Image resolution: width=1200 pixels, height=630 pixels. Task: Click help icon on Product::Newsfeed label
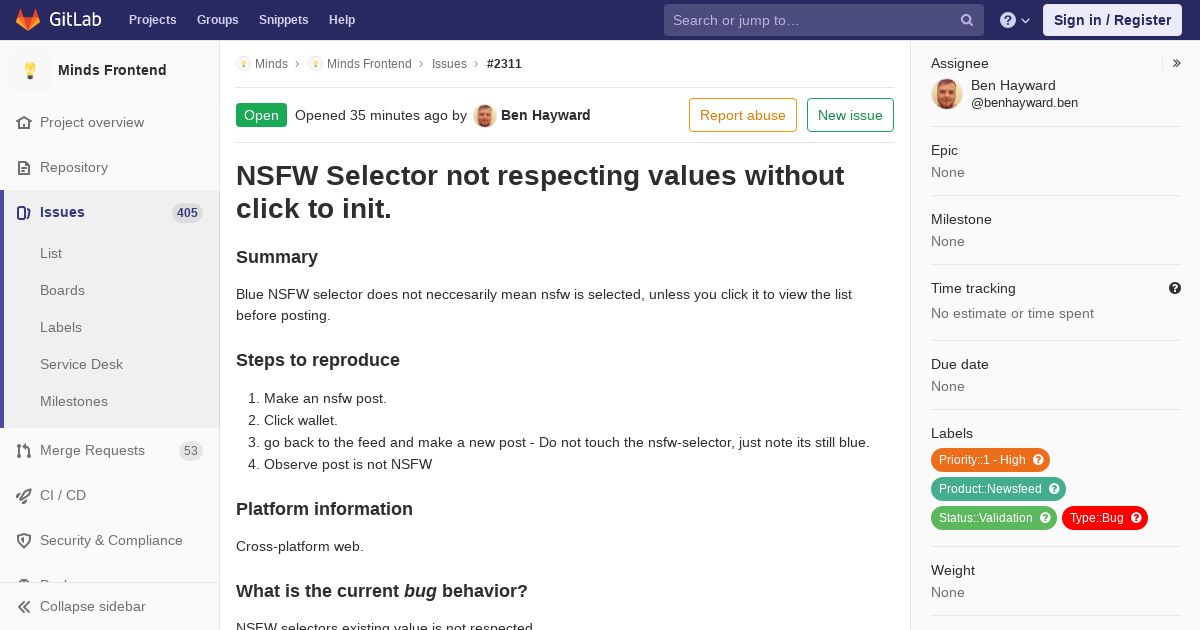click(x=1054, y=489)
